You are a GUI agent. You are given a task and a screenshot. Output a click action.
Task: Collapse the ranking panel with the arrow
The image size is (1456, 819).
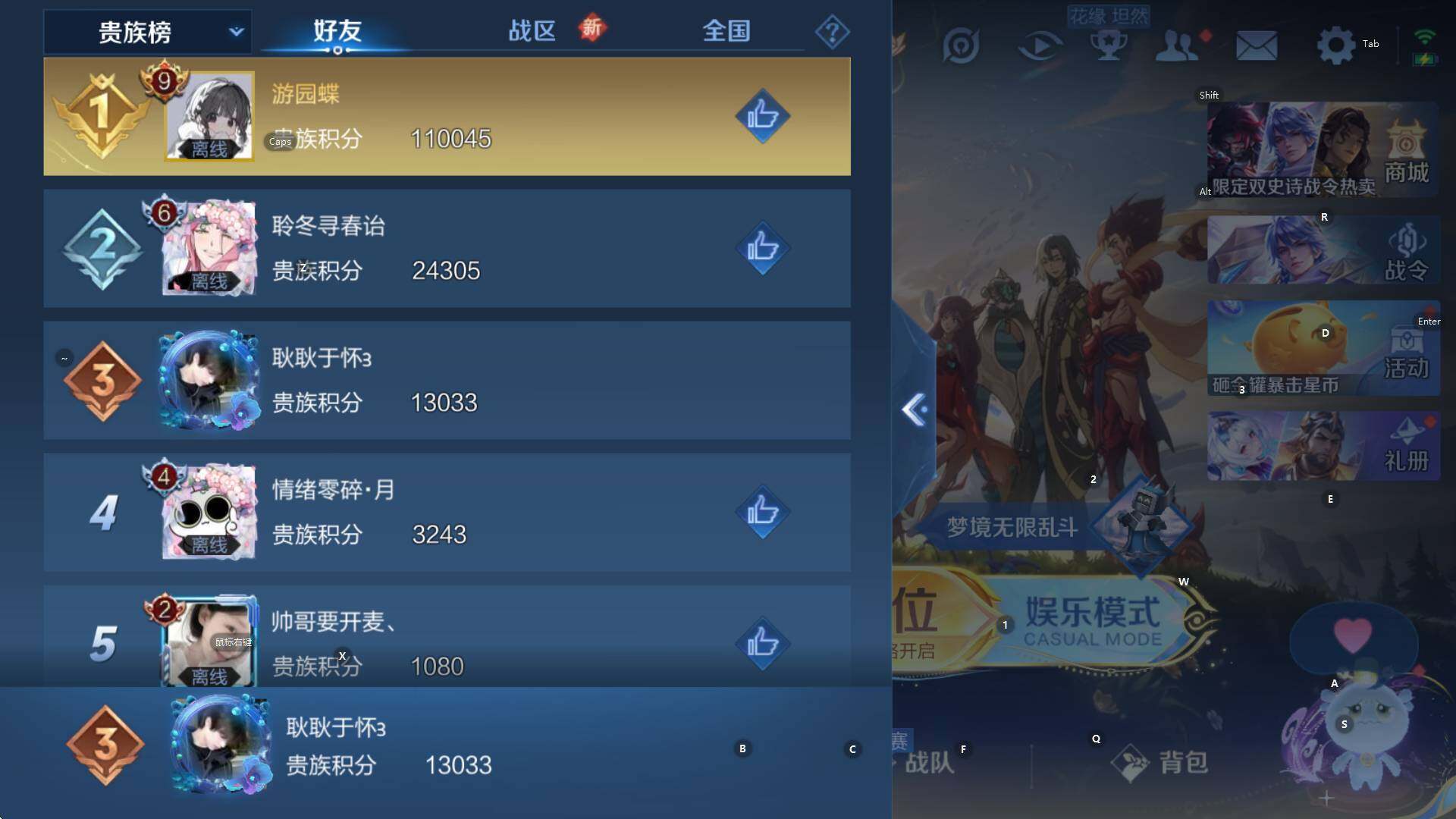point(915,409)
